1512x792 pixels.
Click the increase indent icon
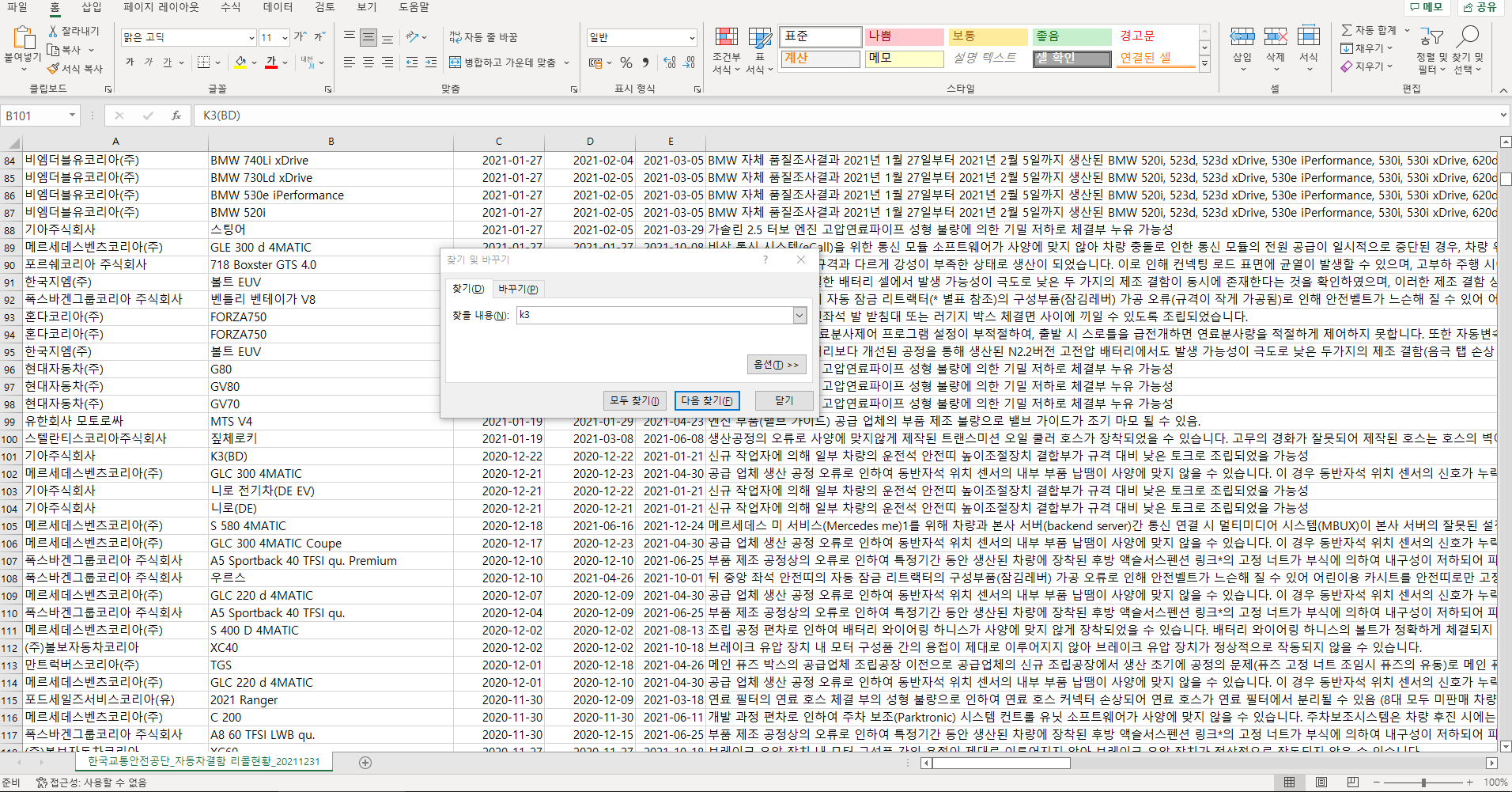coord(431,63)
